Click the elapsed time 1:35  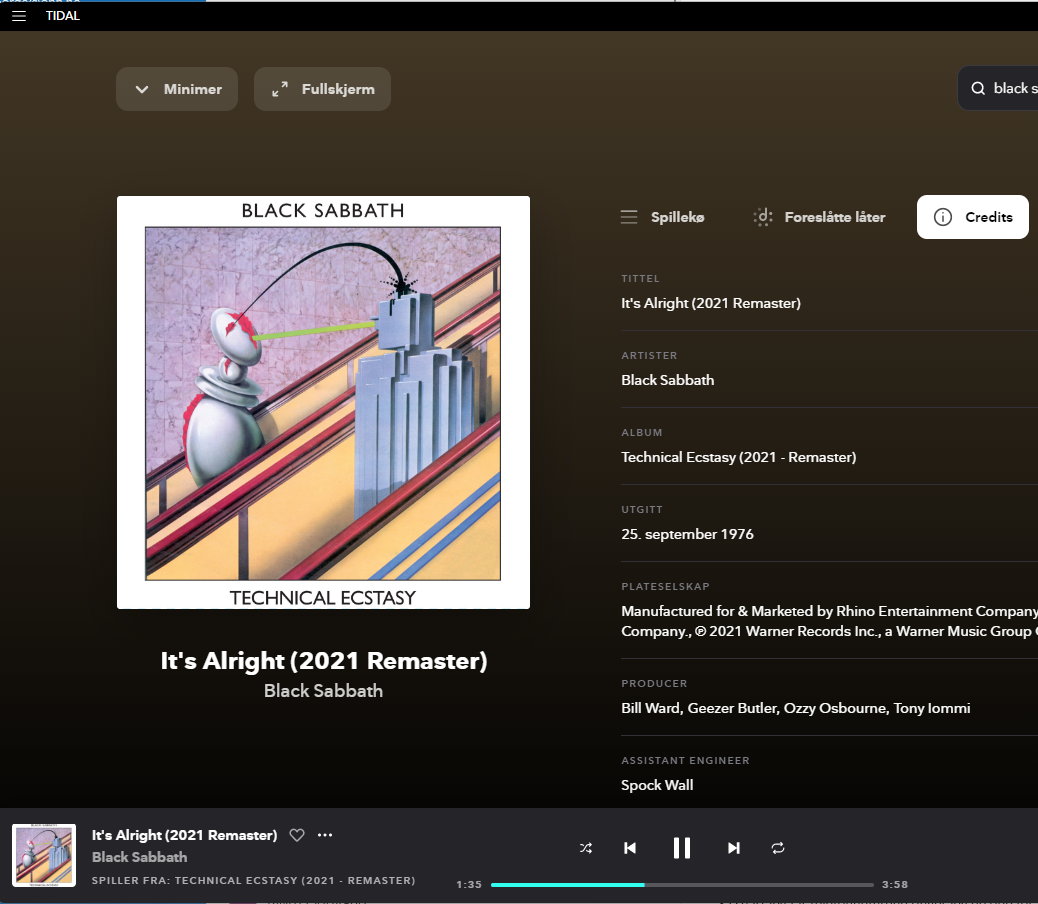pos(469,885)
